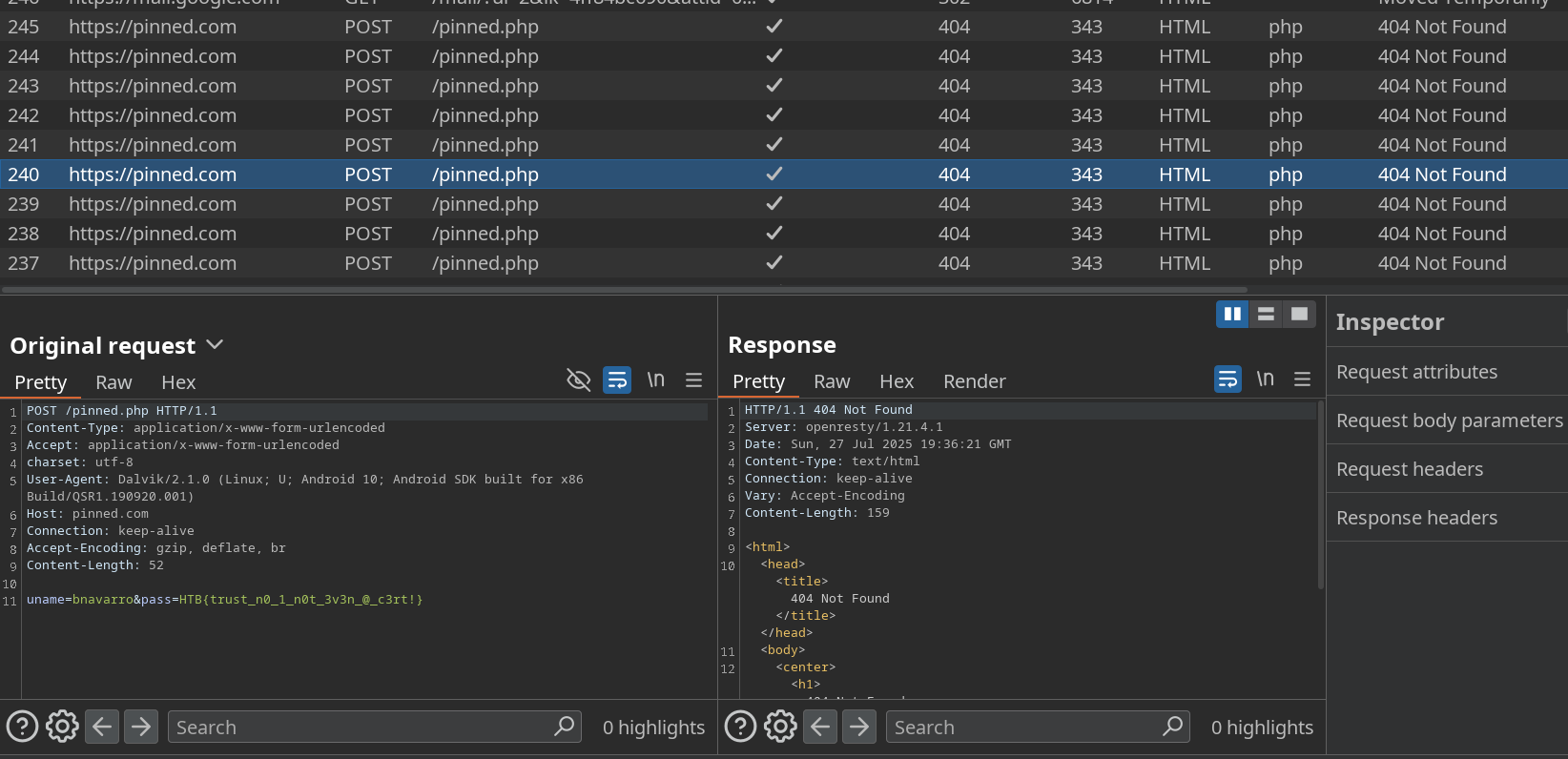
Task: Go to previous match in request
Action: [102, 727]
